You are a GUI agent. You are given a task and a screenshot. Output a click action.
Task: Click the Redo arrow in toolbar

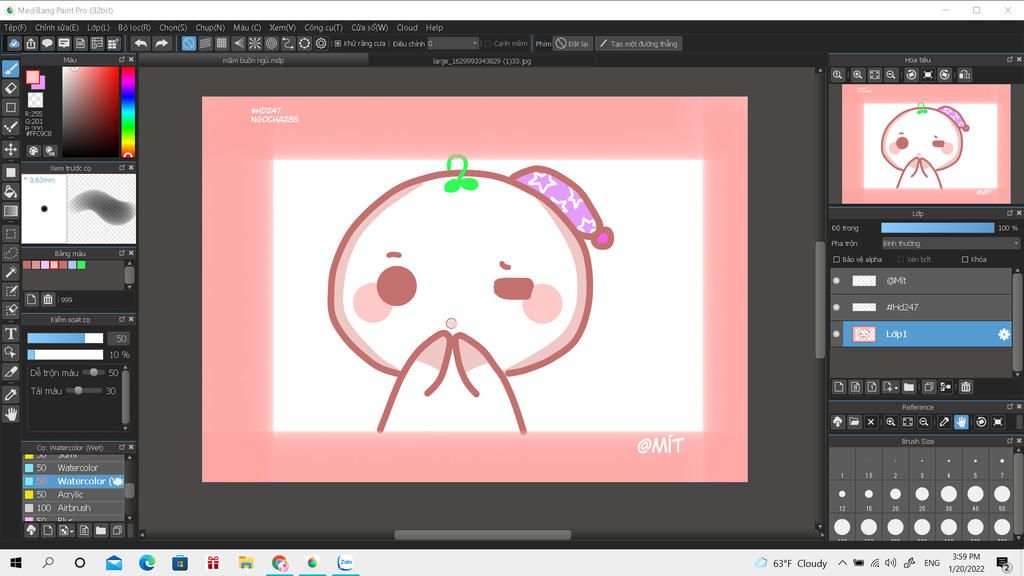pos(161,44)
